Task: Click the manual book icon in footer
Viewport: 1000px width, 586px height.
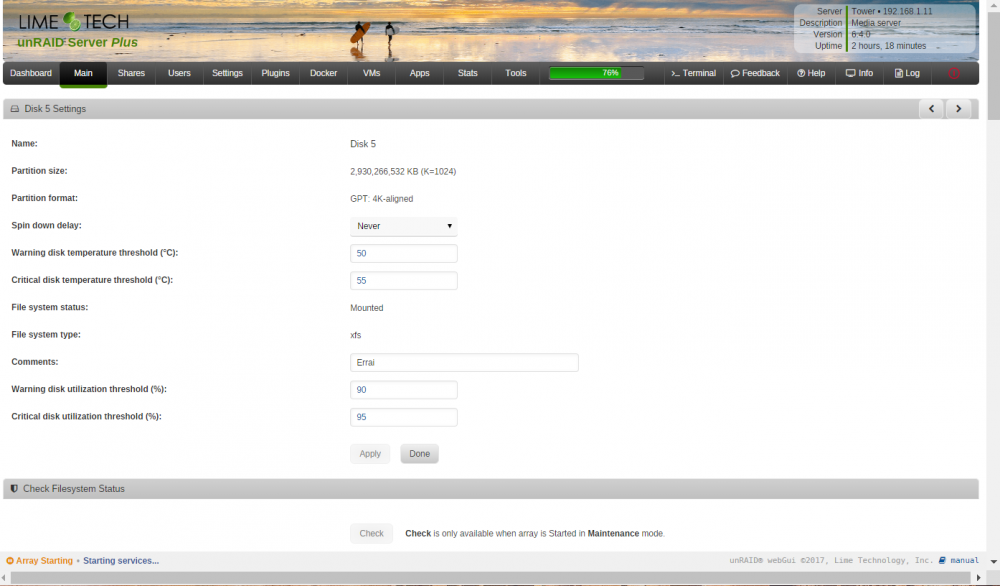Action: tap(942, 560)
